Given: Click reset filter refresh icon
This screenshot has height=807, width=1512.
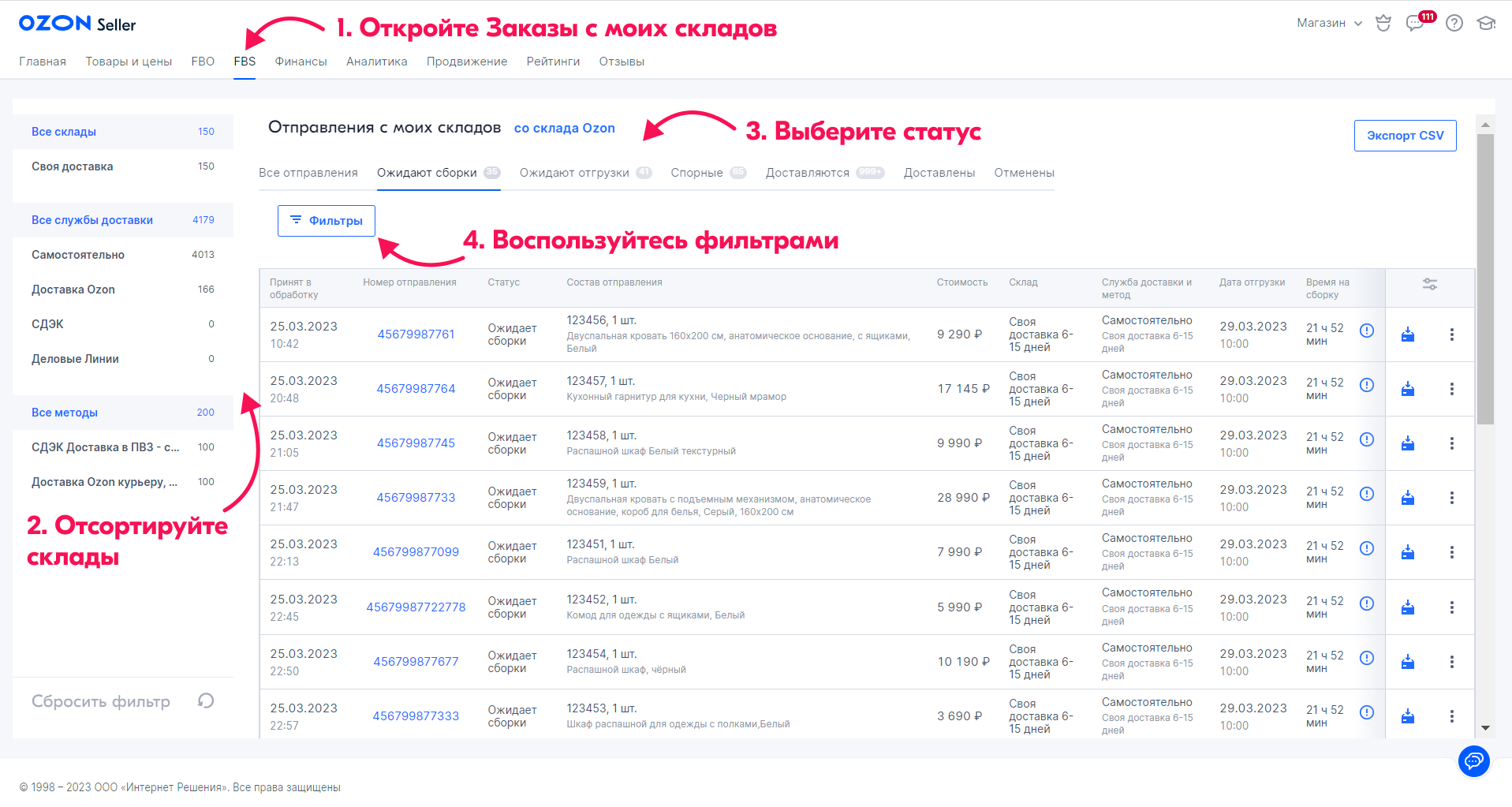Looking at the screenshot, I should click(206, 701).
